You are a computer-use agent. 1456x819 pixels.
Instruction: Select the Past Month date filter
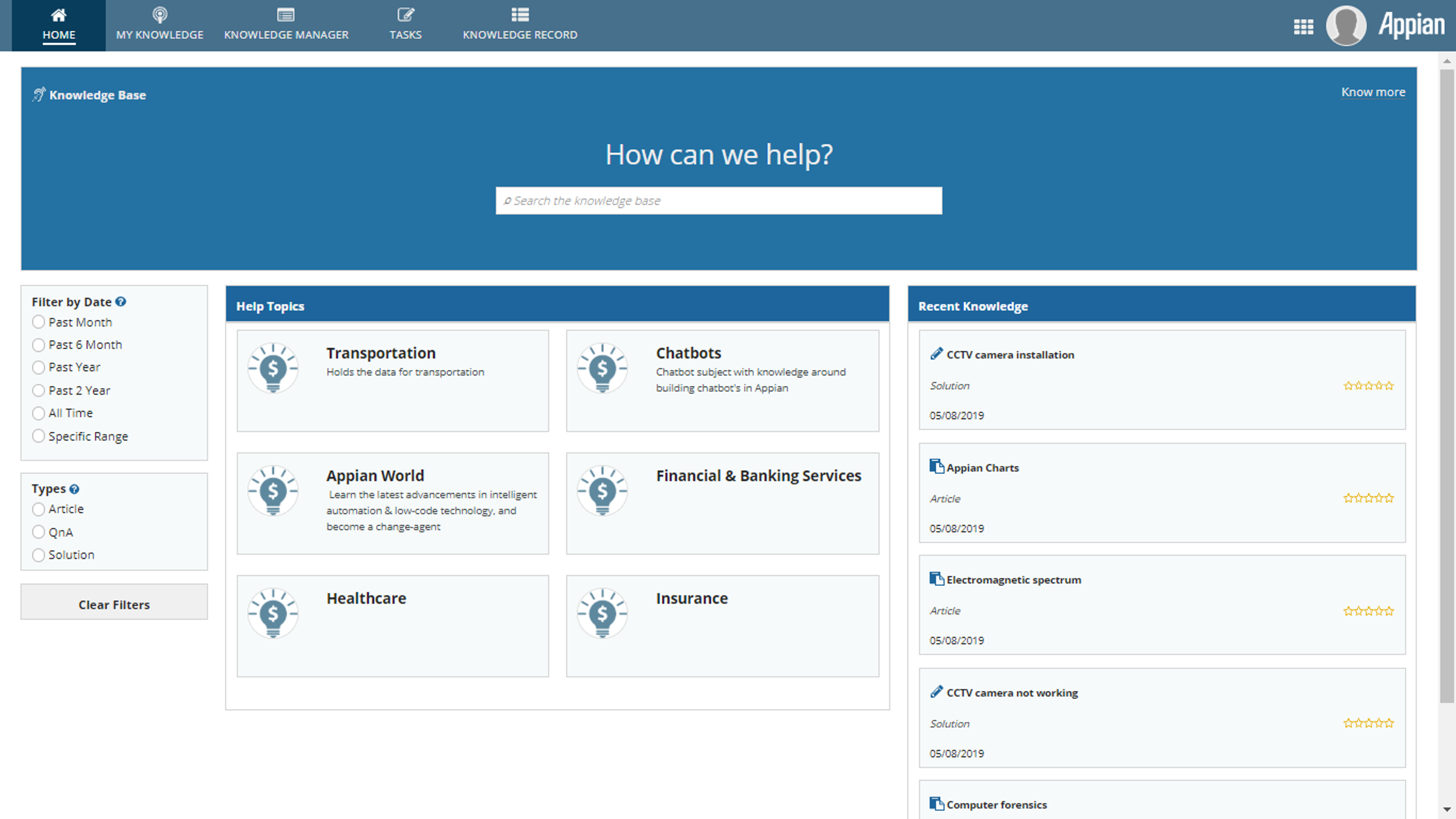[38, 322]
